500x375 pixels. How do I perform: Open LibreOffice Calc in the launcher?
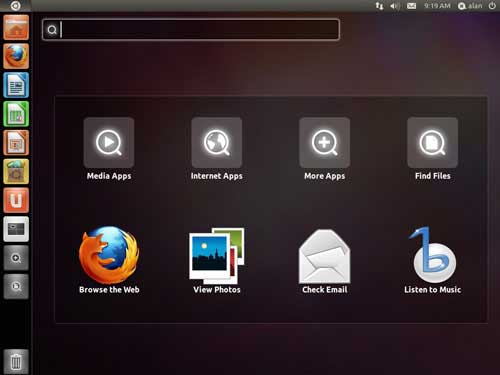(x=16, y=114)
